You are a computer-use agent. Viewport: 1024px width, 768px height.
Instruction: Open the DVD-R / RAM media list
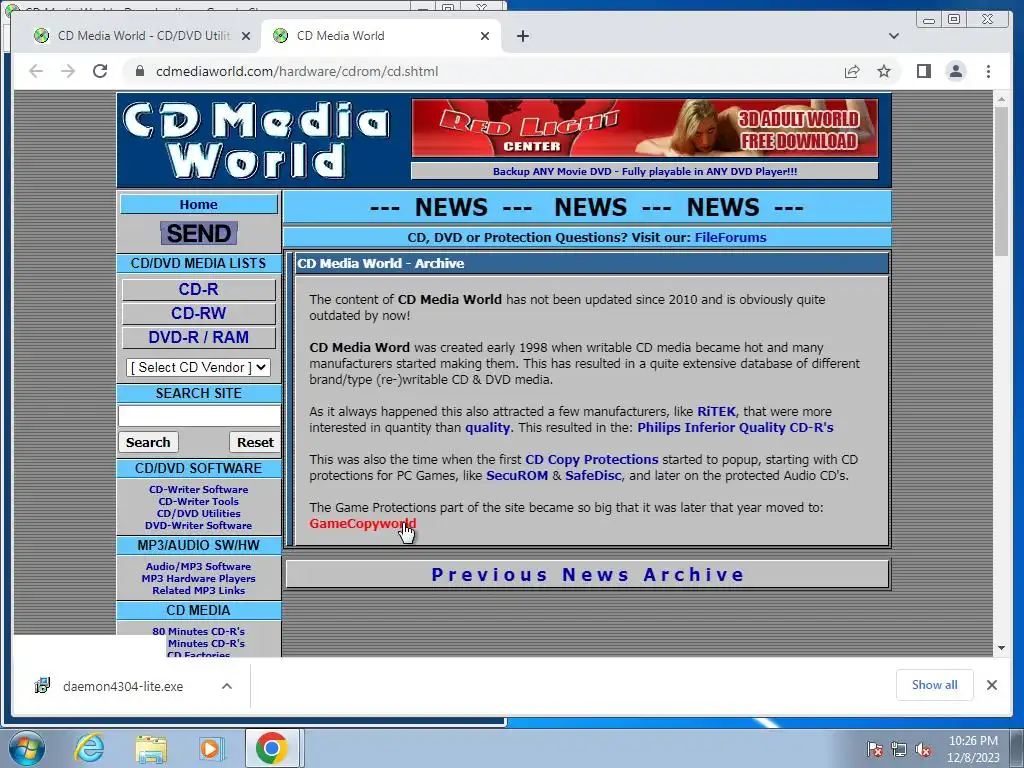(x=199, y=338)
